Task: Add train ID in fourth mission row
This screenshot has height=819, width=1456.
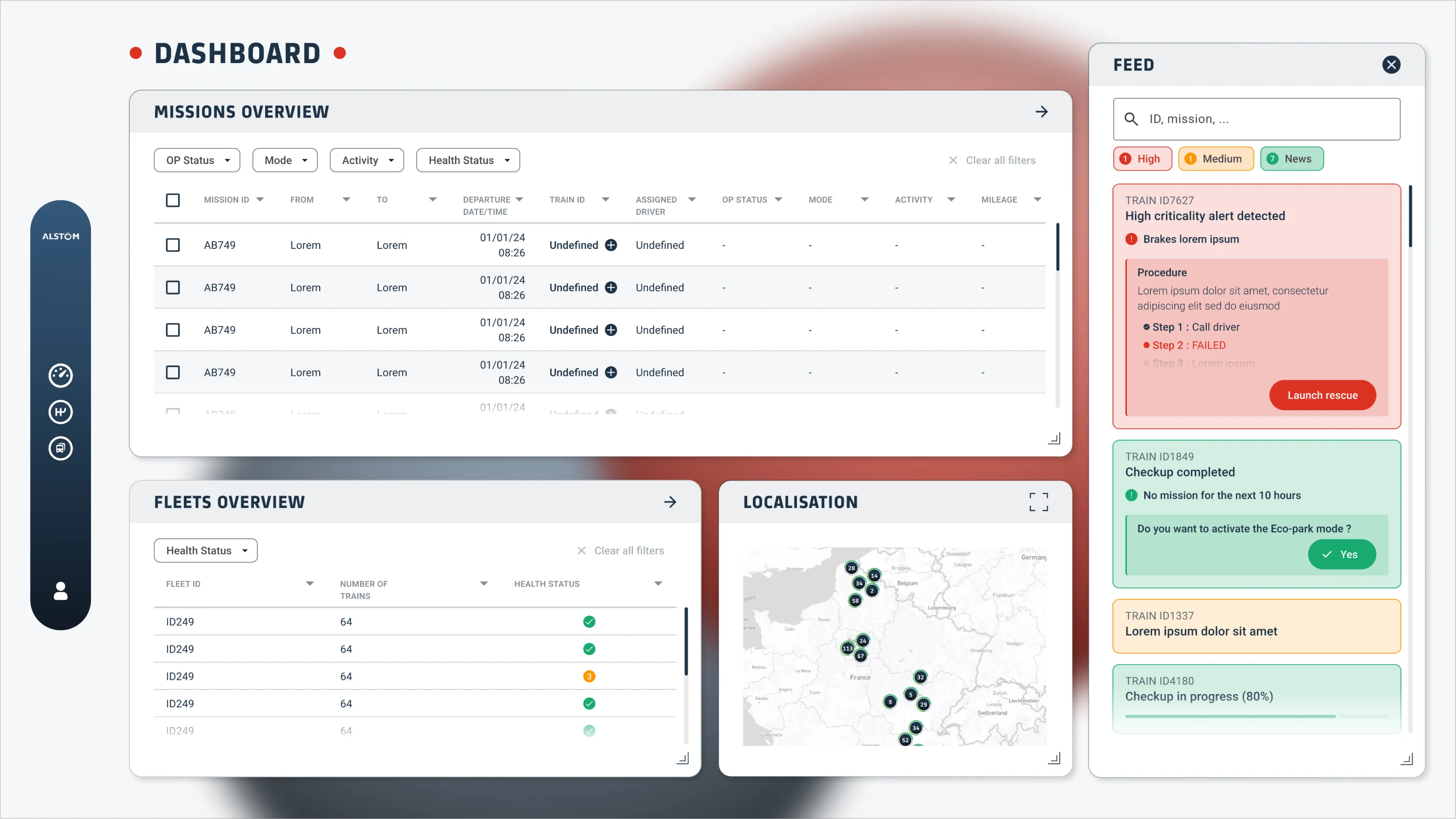Action: 611,372
